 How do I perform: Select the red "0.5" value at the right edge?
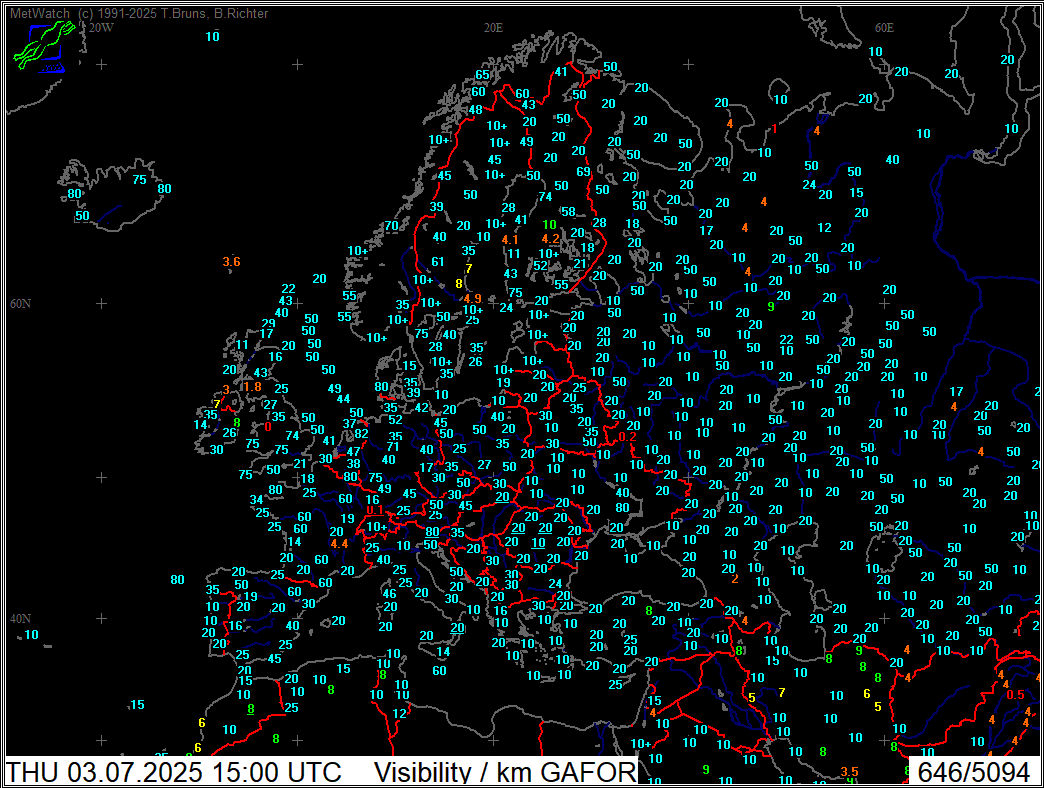[1015, 694]
